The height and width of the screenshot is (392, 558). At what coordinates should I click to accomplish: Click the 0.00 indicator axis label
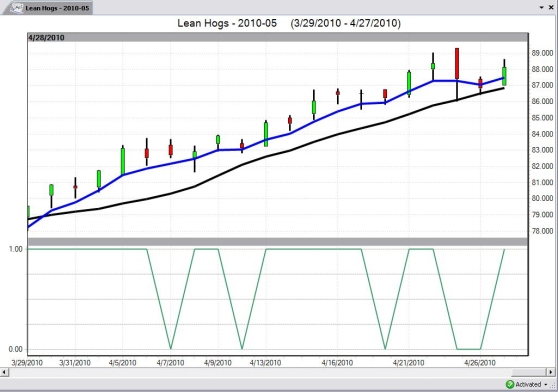pyautogui.click(x=16, y=349)
